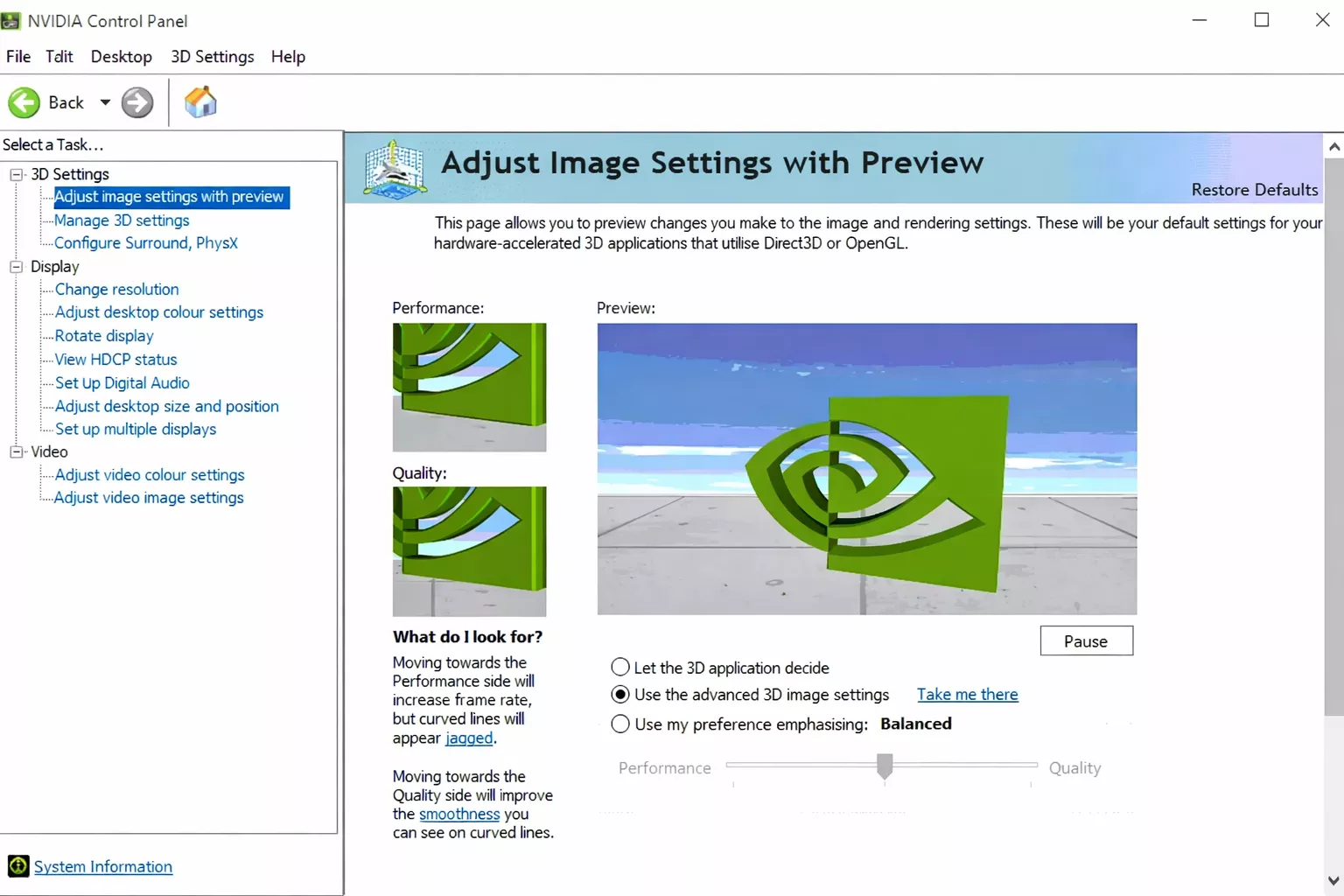Click the scrollbar down arrow
The height and width of the screenshot is (896, 1344).
(x=1334, y=881)
